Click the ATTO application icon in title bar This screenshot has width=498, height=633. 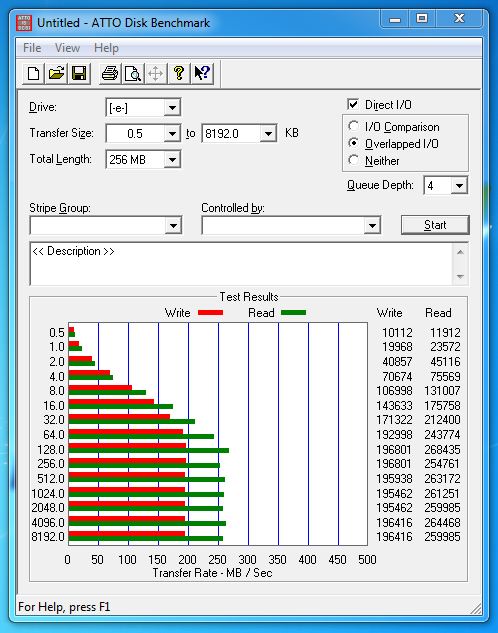coord(24,23)
